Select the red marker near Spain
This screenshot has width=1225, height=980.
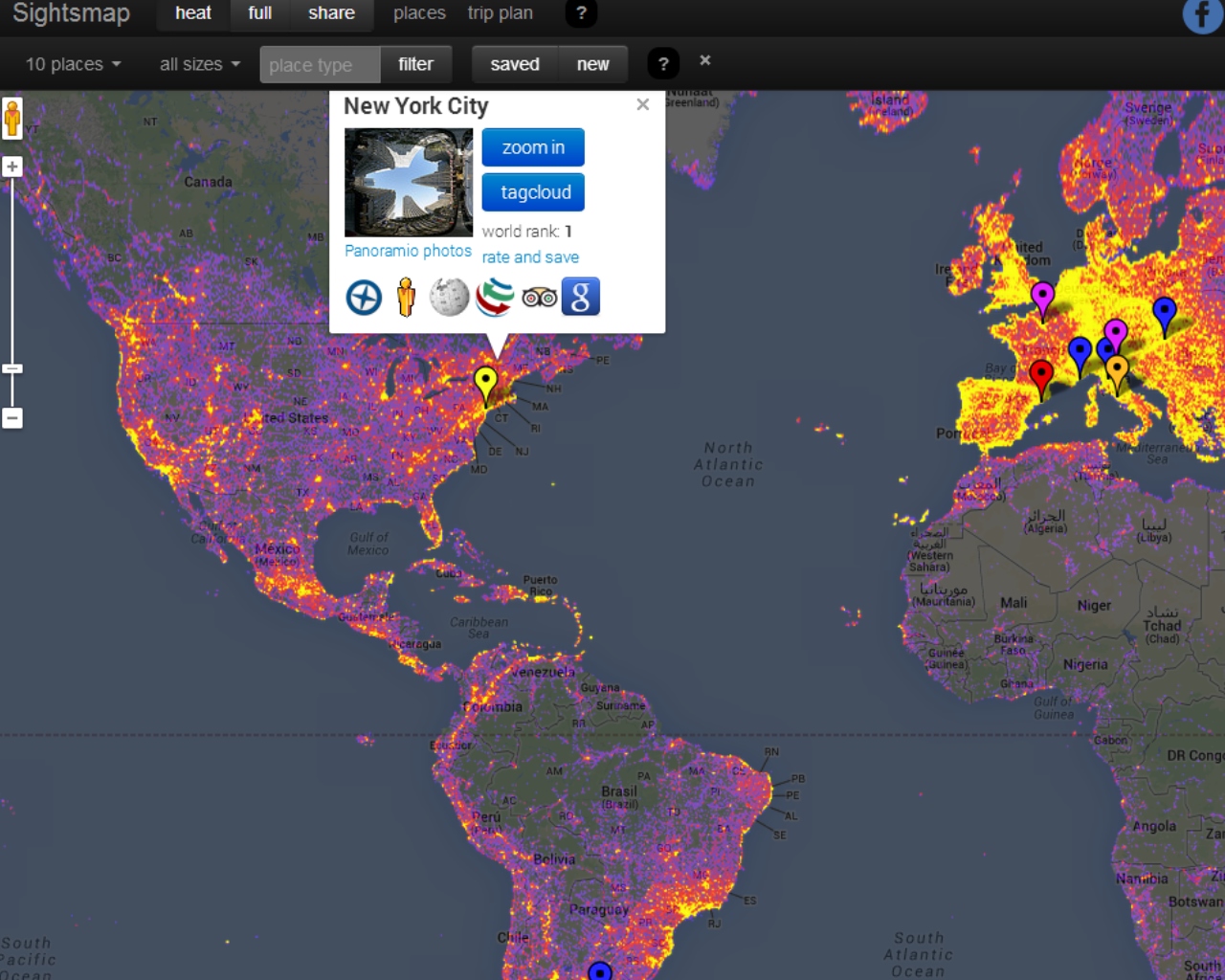(x=1041, y=377)
